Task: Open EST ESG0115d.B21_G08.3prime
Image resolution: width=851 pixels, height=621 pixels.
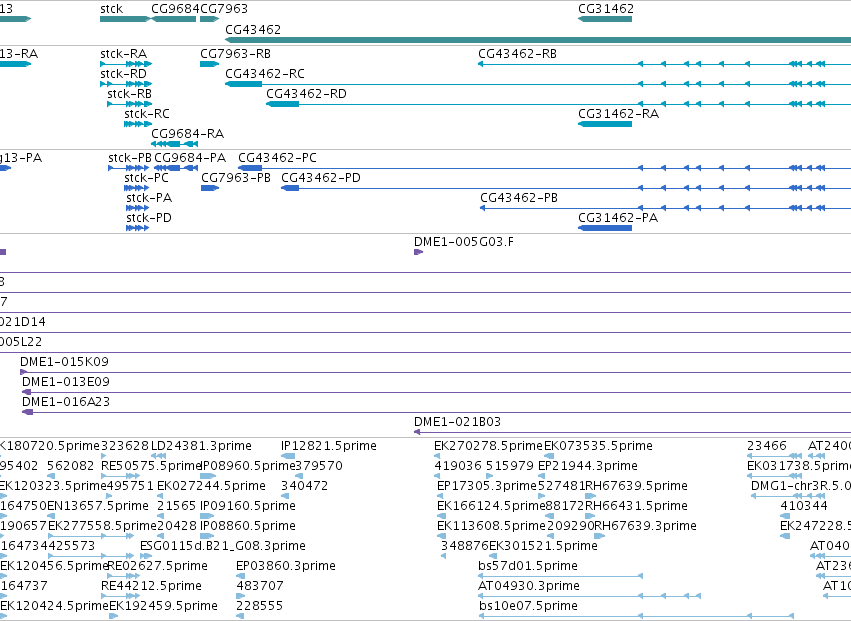Action: click(223, 546)
